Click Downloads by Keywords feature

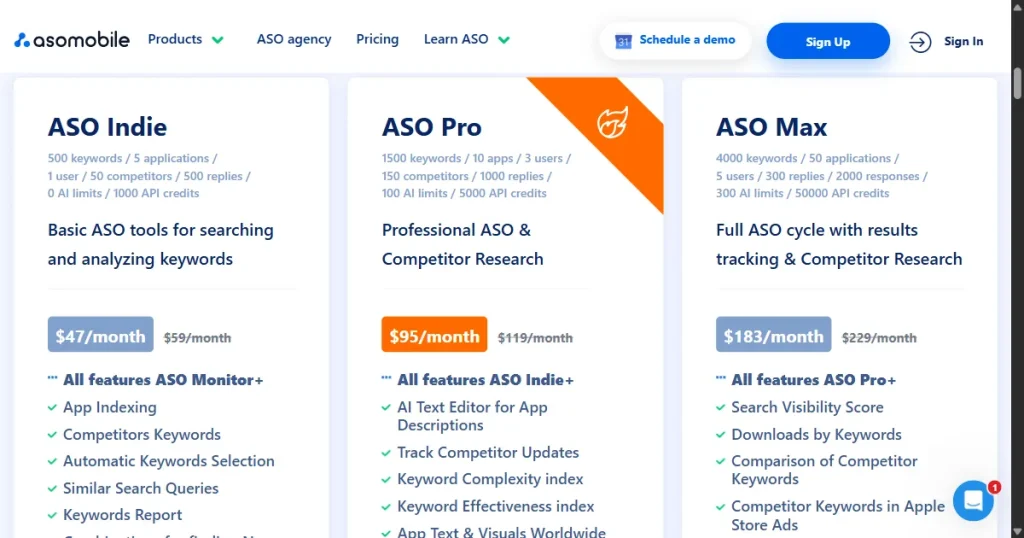coord(816,435)
